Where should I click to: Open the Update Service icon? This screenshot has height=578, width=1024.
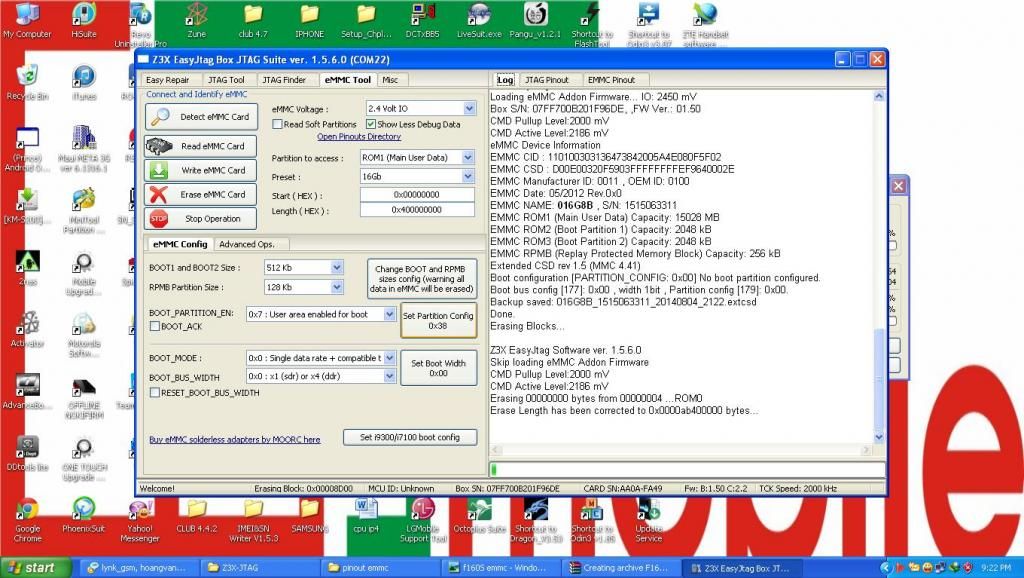(648, 520)
